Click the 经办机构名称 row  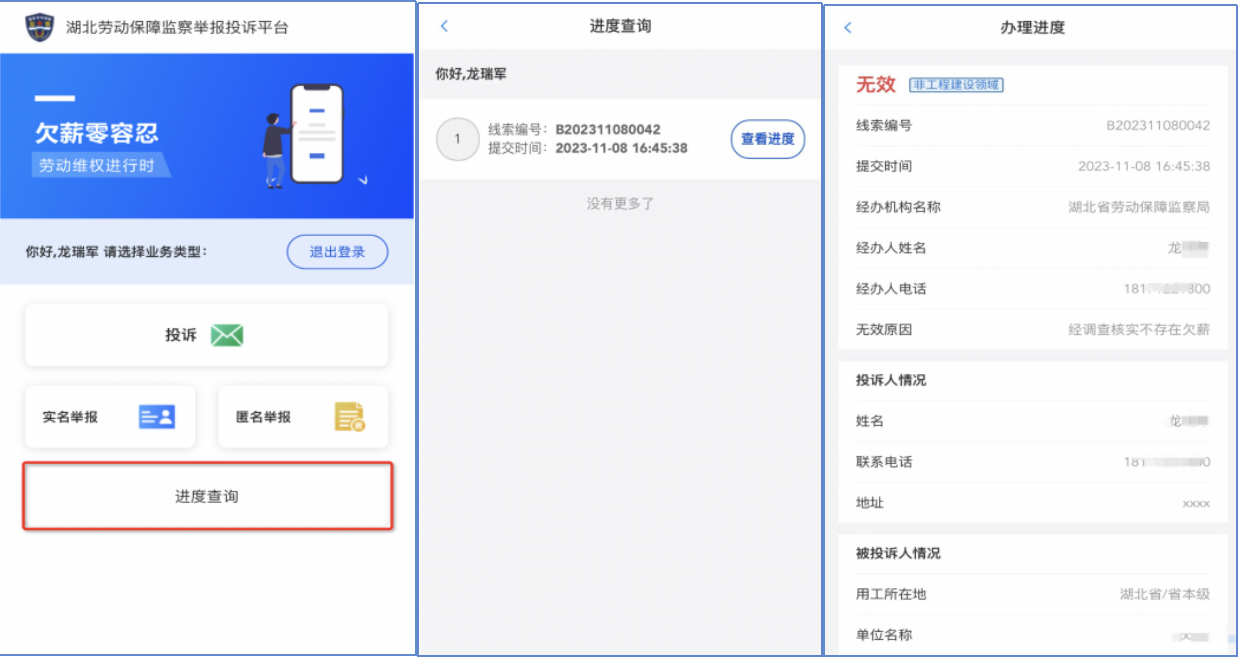pos(1032,207)
